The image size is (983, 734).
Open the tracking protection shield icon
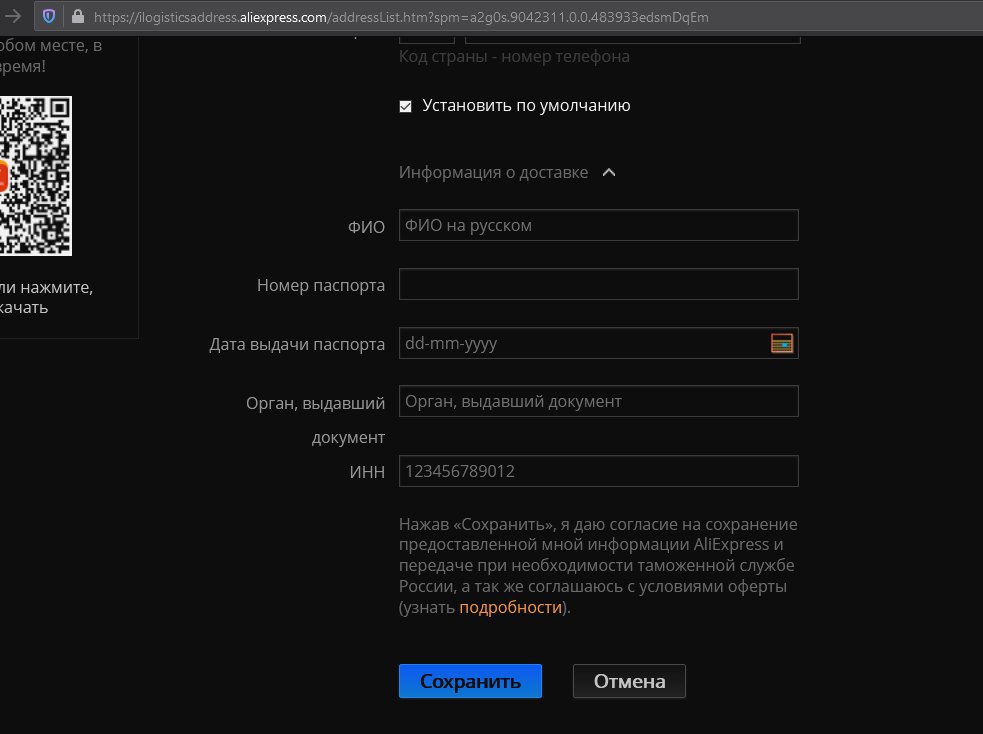click(49, 16)
